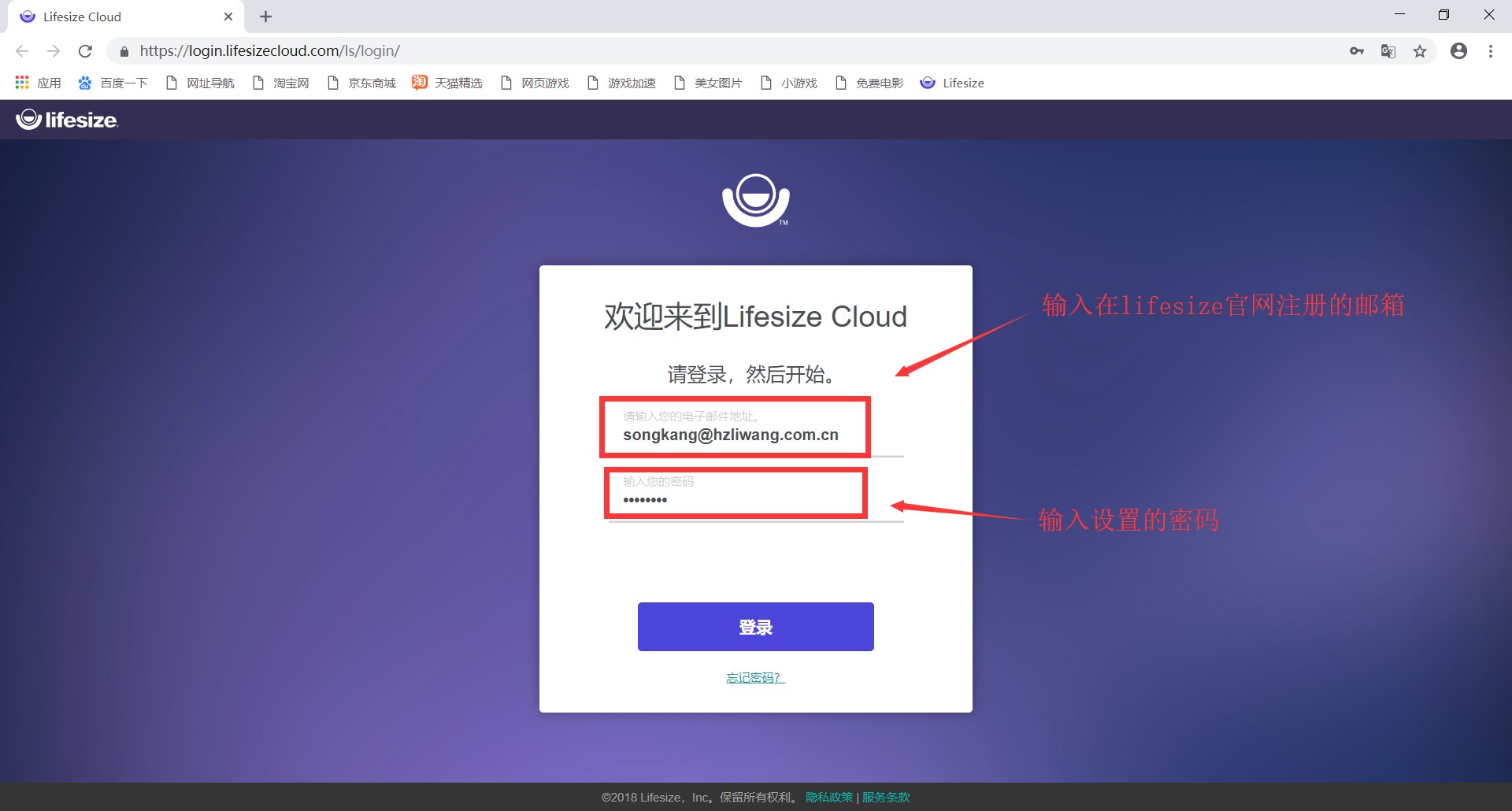Select the Lifesize Cloud browser tab

tap(126, 17)
